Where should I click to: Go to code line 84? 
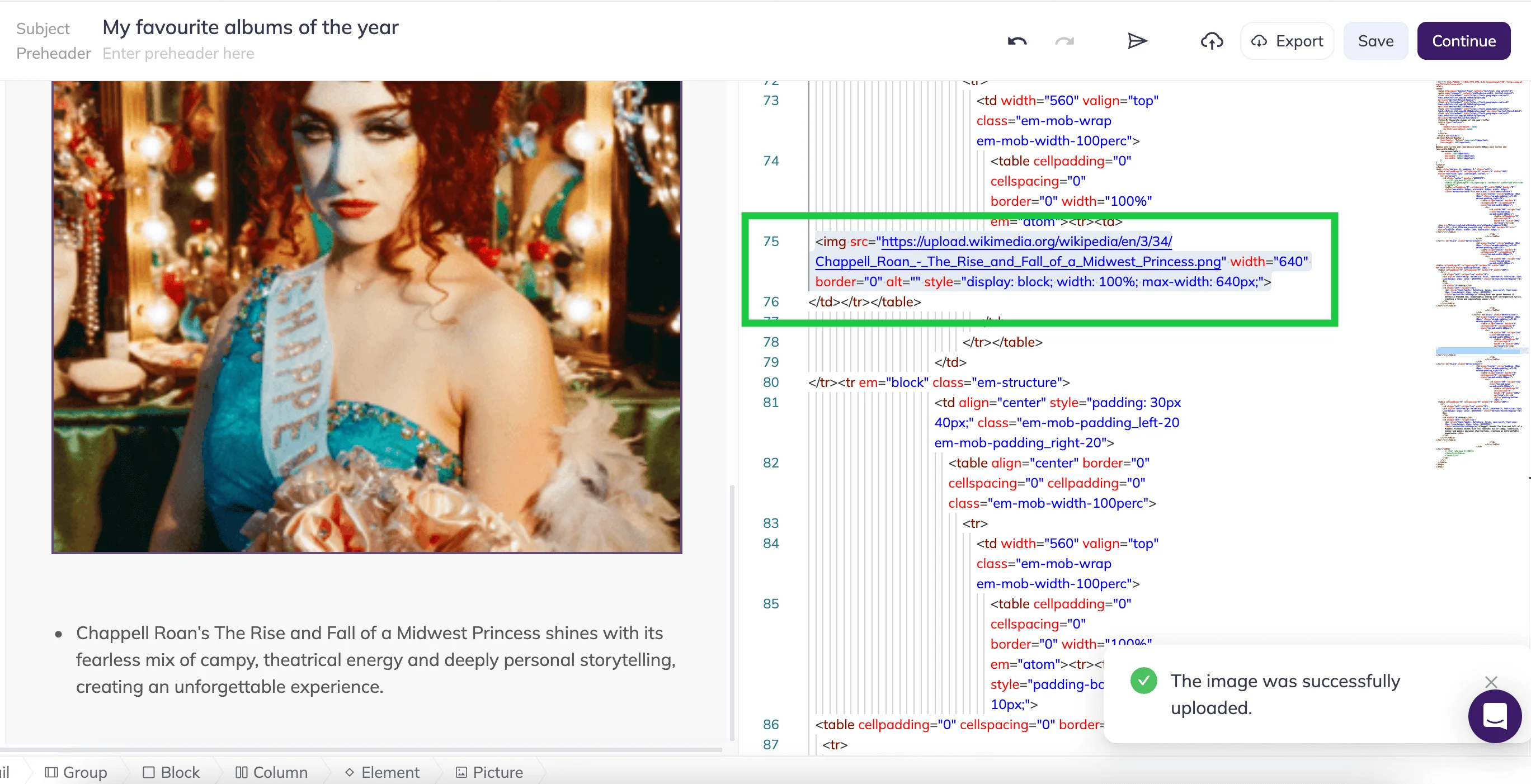tap(771, 543)
